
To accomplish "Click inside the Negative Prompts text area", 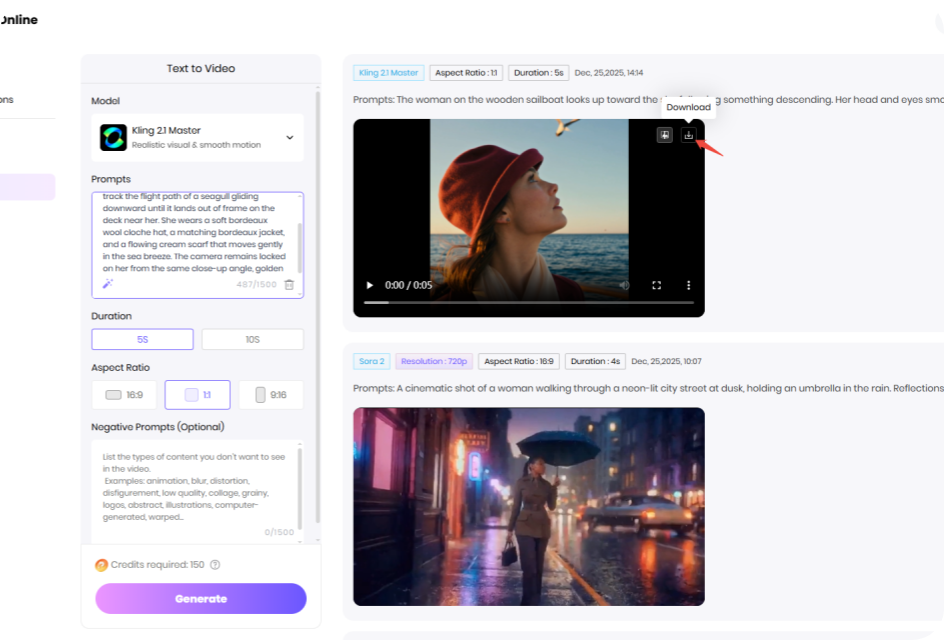I will [195, 488].
